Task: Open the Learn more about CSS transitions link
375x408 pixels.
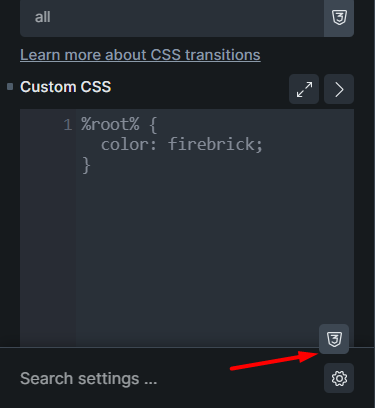Action: [140, 55]
